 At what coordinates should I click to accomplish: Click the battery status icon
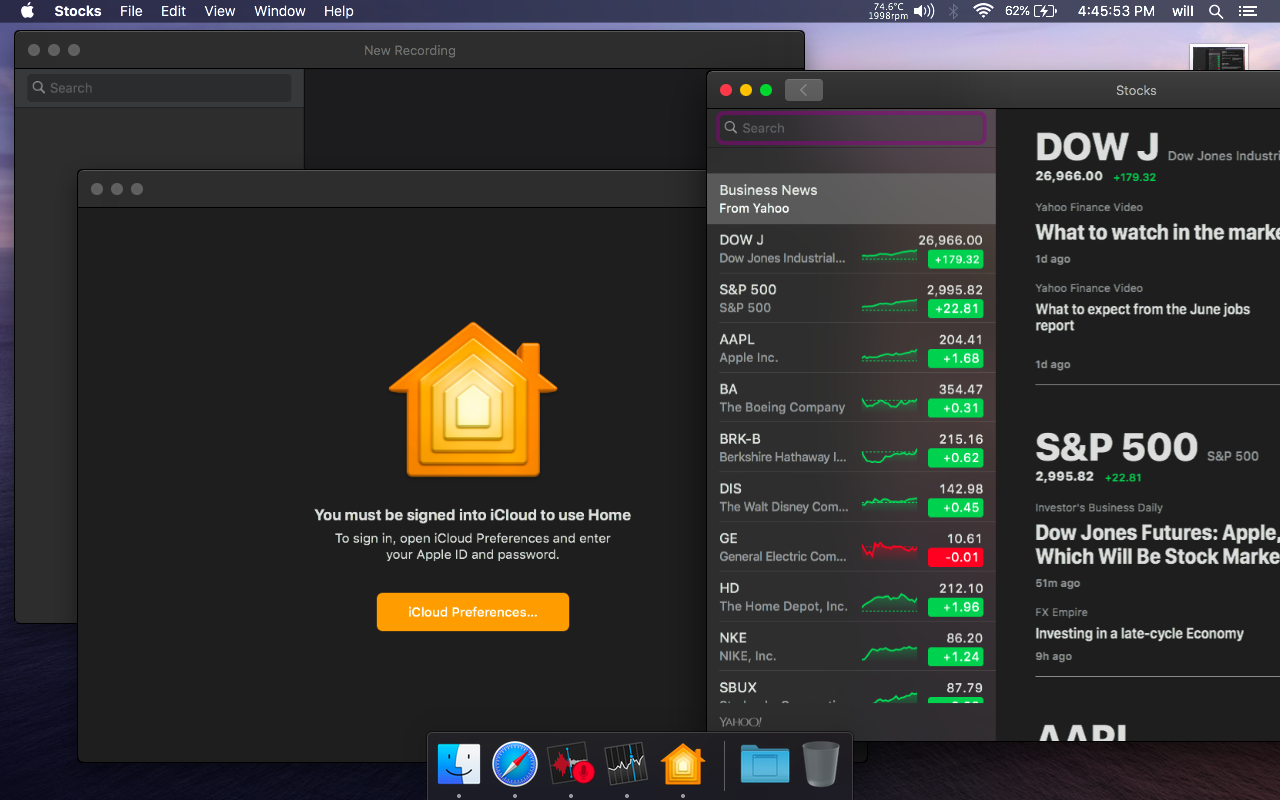point(1045,11)
